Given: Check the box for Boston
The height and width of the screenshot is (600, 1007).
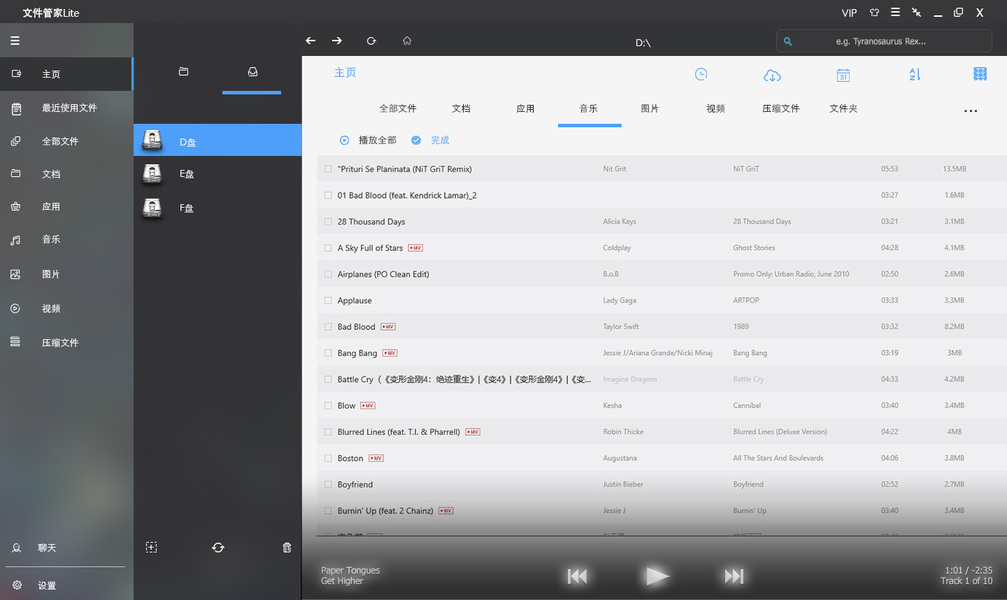Looking at the screenshot, I should pyautogui.click(x=328, y=459).
